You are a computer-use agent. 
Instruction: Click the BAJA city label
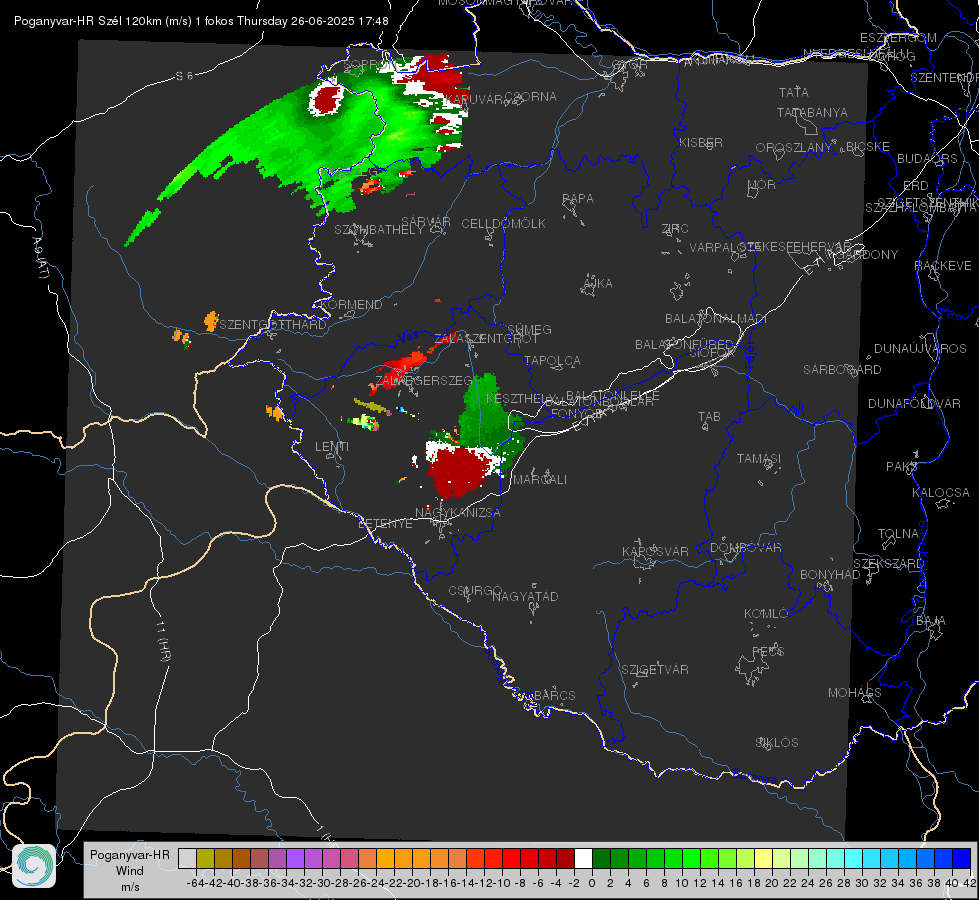(x=931, y=621)
